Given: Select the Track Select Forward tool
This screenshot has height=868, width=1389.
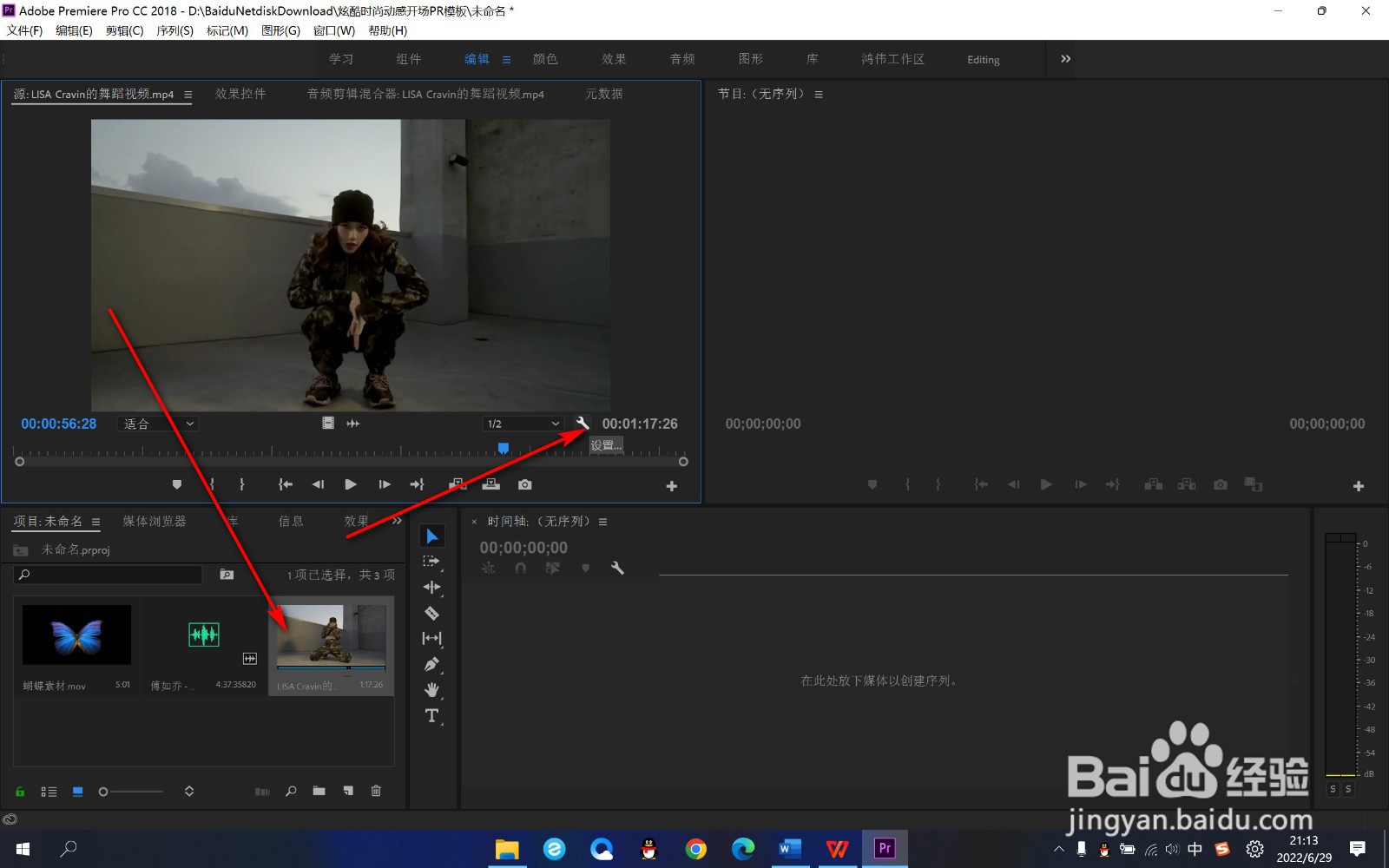Looking at the screenshot, I should [x=431, y=562].
